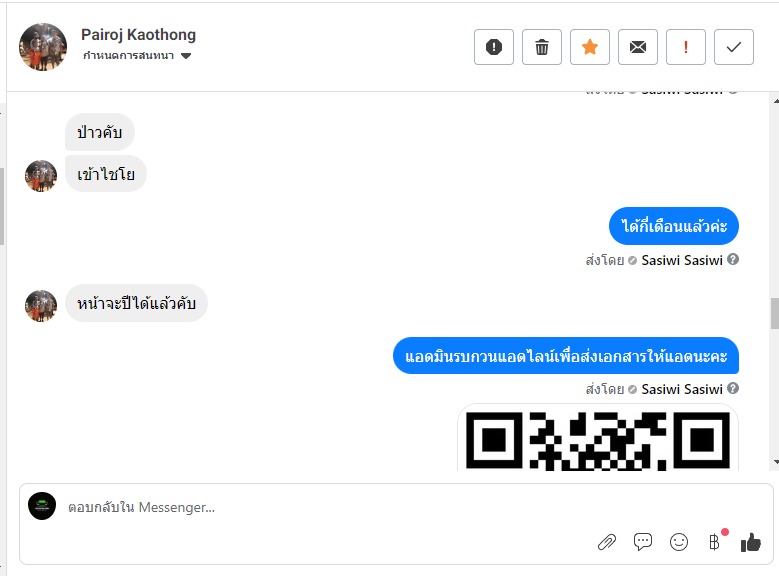Toggle the orange star follow-up marker
This screenshot has width=779, height=576.
(x=590, y=47)
